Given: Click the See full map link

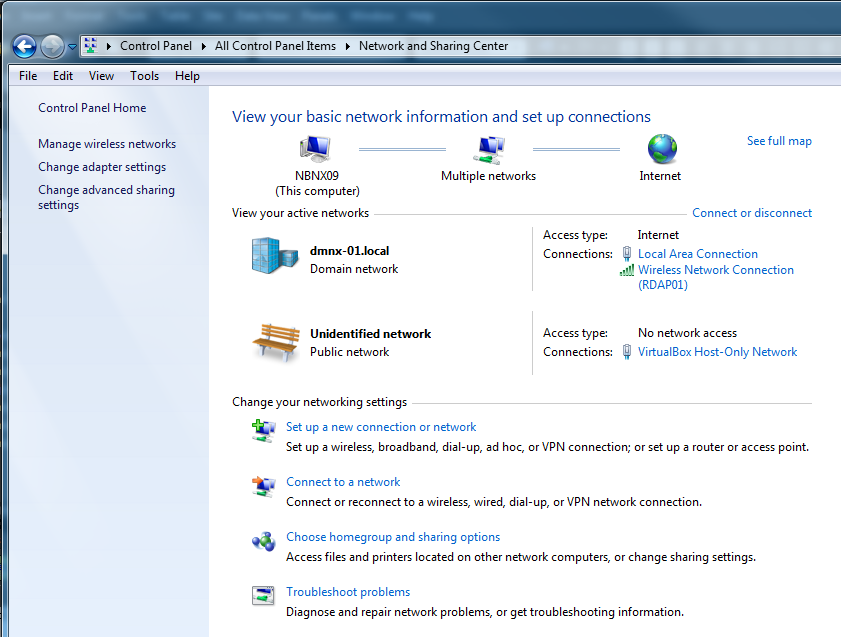Looking at the screenshot, I should 779,141.
